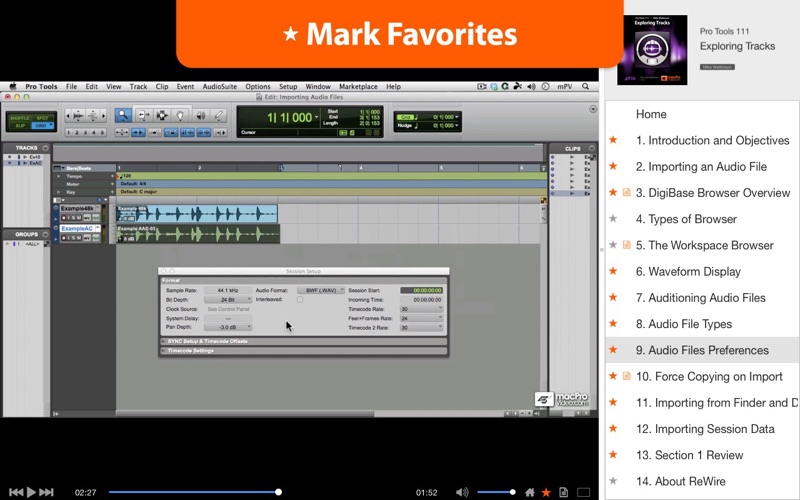Open lesson 2. Importing an Audio File
800x500 pixels.
(702, 166)
